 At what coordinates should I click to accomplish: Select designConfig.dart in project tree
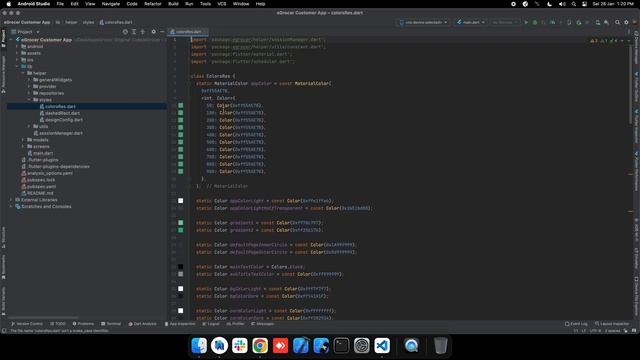(x=64, y=120)
